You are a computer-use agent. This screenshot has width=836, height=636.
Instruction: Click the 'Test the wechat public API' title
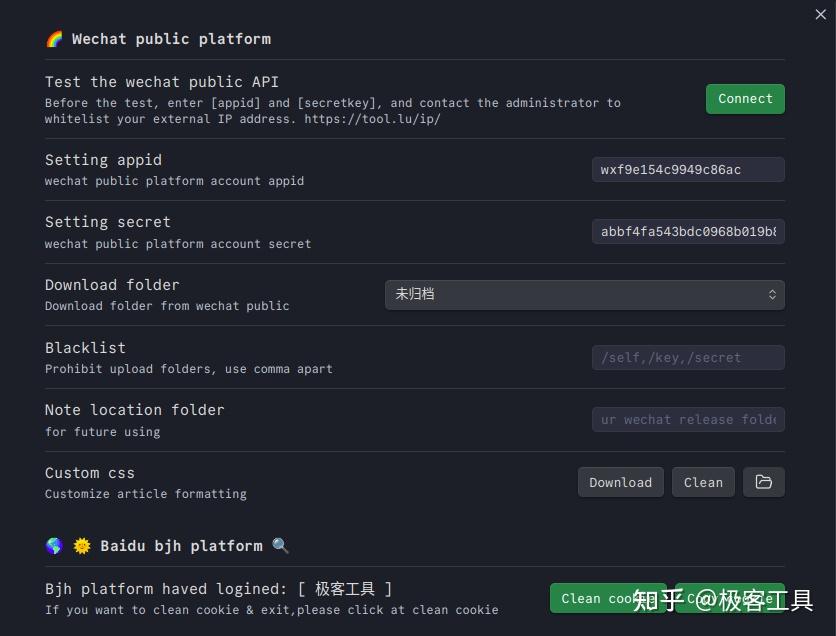[162, 82]
